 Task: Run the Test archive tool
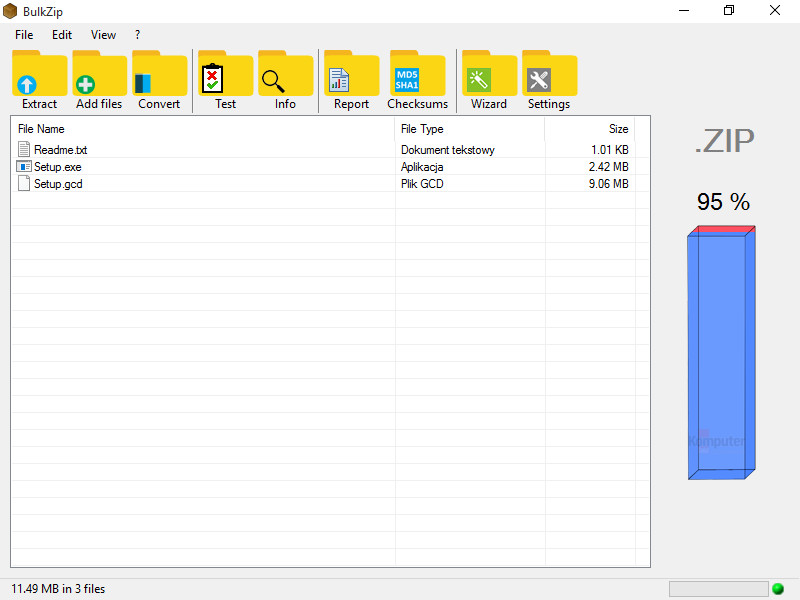225,80
